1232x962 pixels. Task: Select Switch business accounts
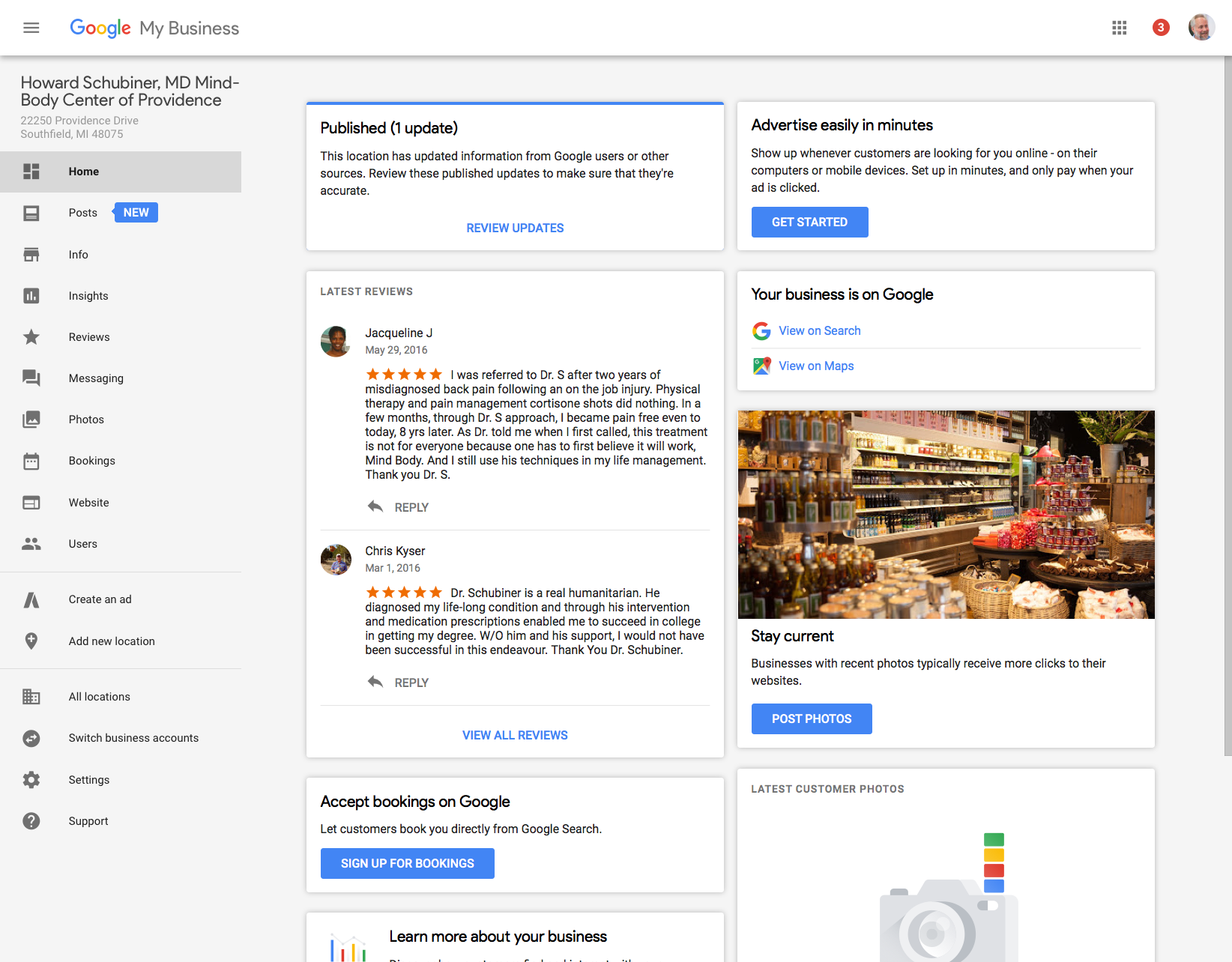(121, 738)
